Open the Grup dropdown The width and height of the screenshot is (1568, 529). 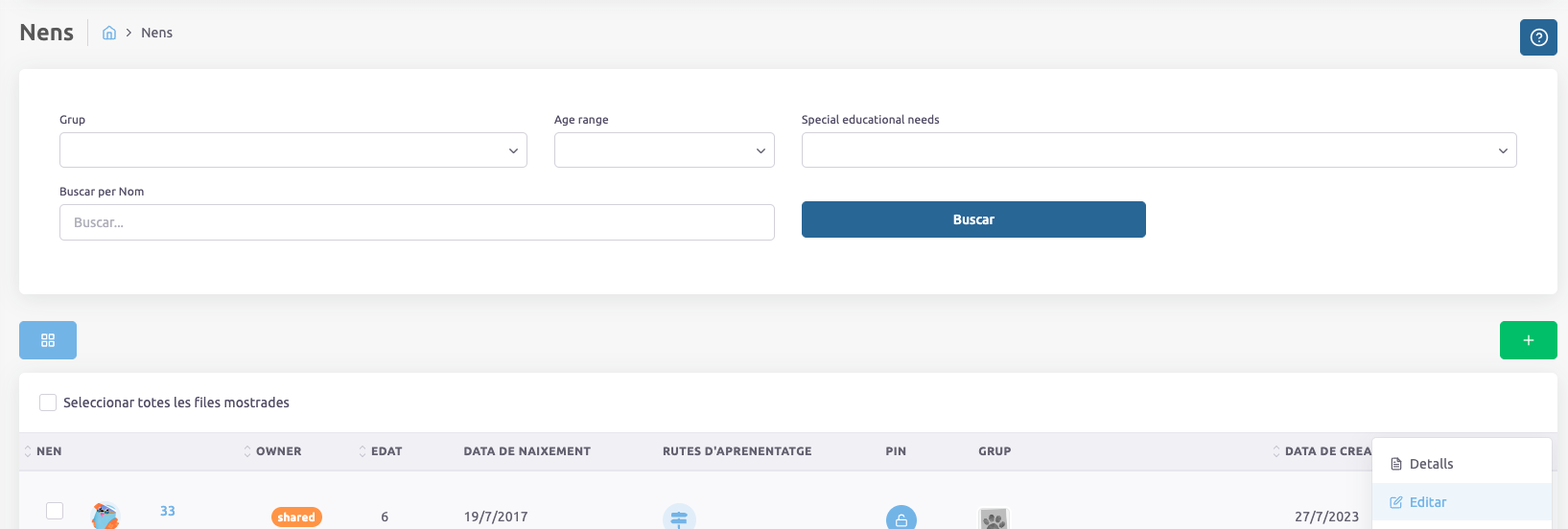click(293, 150)
